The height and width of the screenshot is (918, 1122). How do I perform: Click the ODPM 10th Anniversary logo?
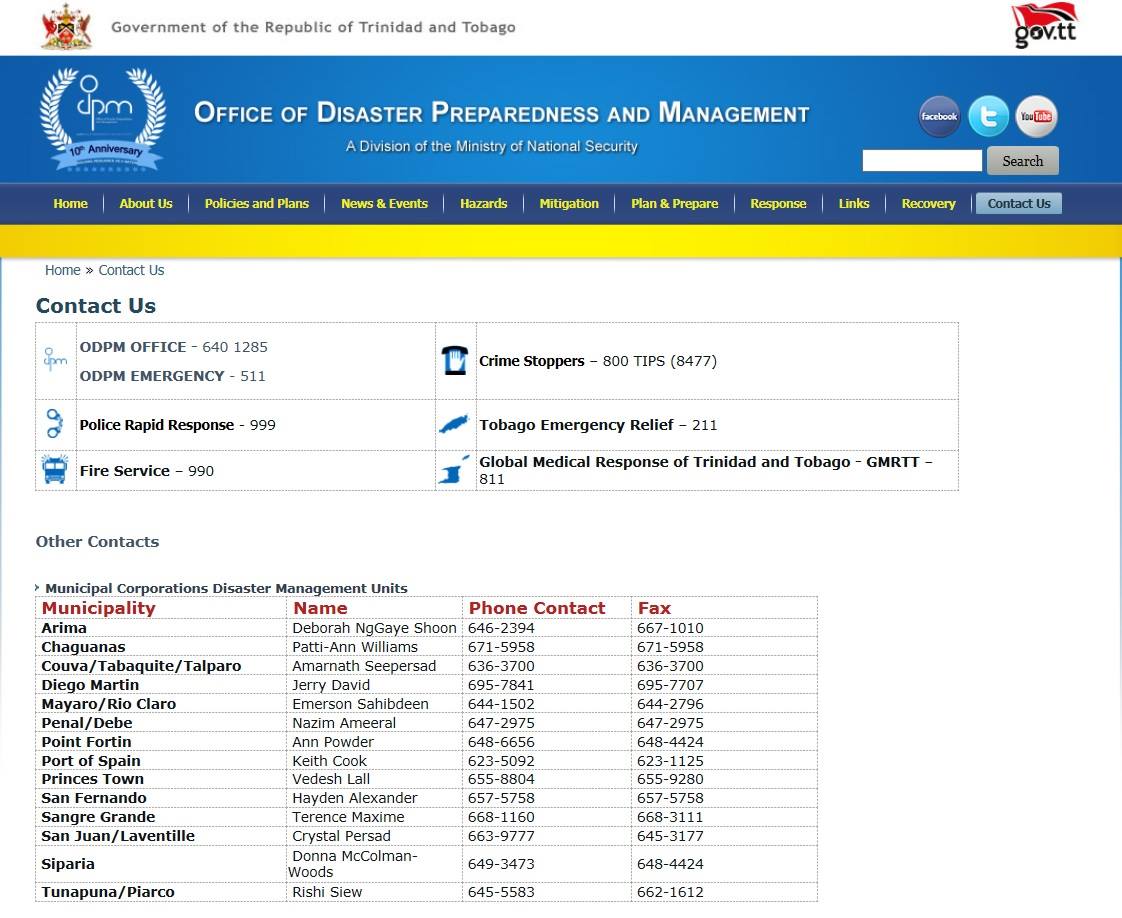coord(102,120)
